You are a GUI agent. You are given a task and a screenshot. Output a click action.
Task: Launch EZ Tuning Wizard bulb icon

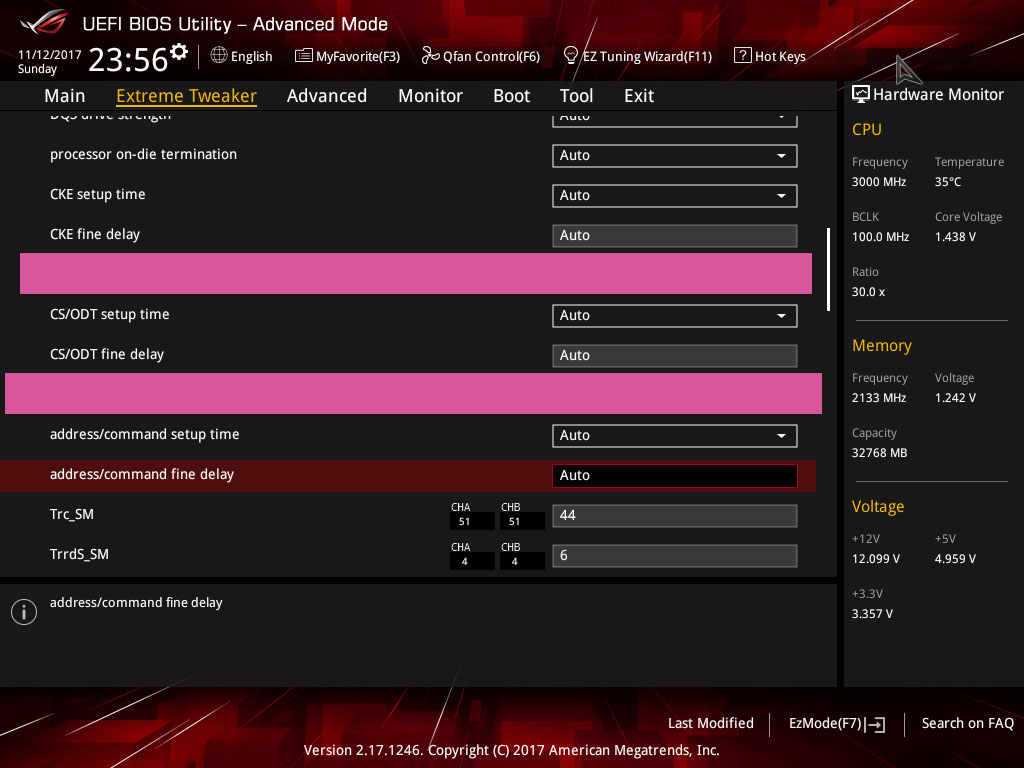(x=570, y=56)
